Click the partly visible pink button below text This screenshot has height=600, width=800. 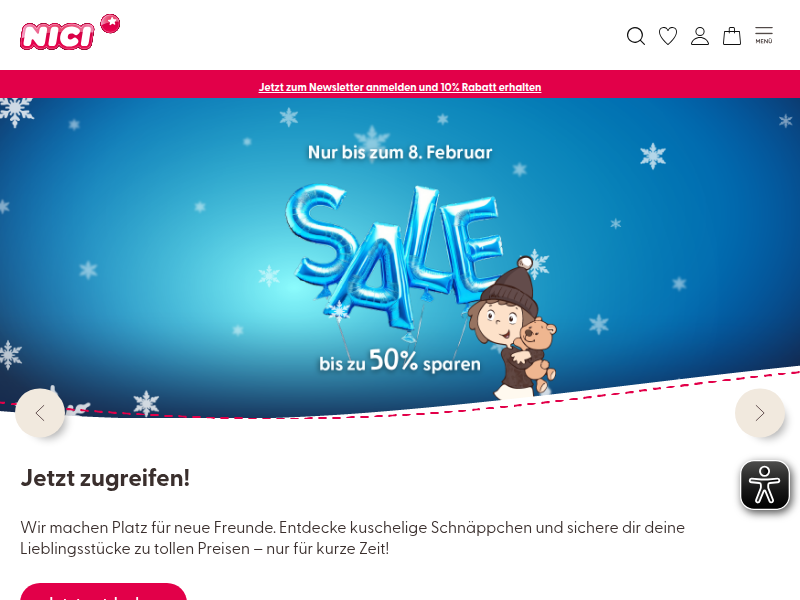[104, 592]
